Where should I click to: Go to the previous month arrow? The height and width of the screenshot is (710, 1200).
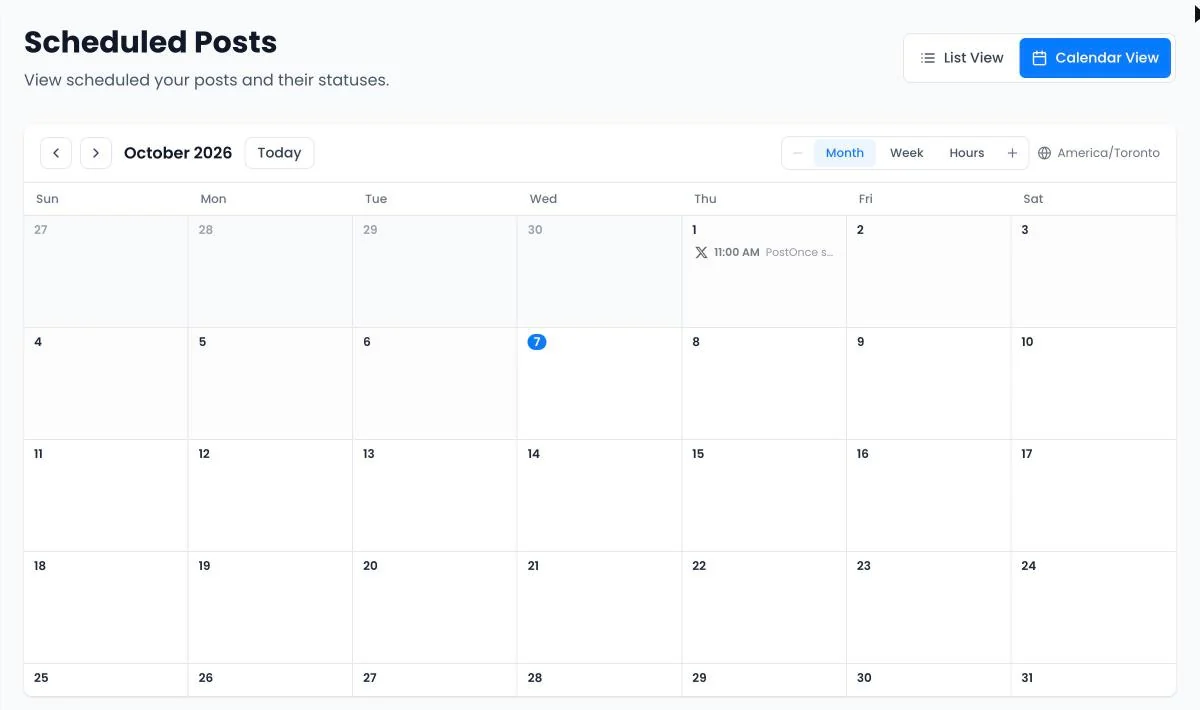point(56,153)
